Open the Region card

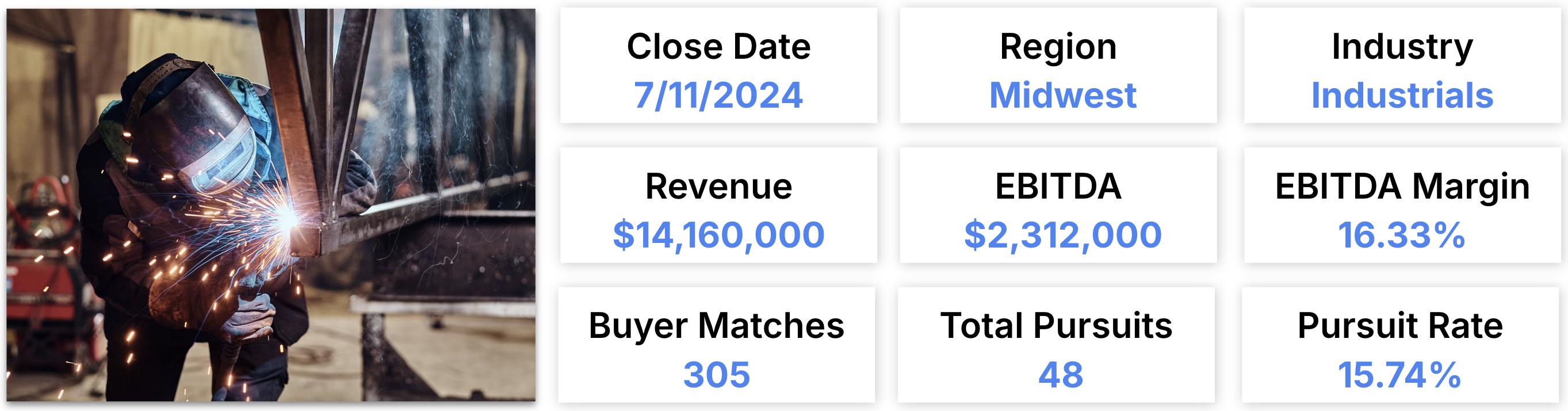pyautogui.click(x=1058, y=65)
